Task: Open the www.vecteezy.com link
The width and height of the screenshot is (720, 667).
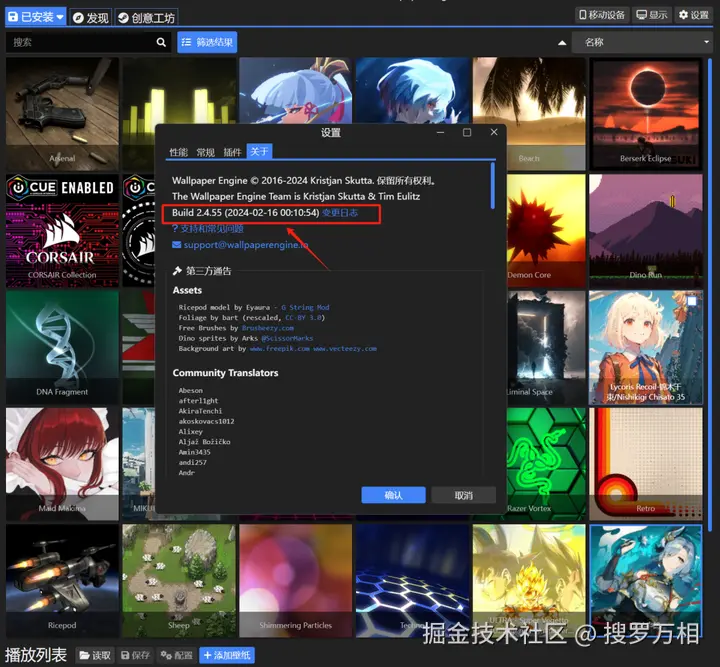Action: (345, 349)
